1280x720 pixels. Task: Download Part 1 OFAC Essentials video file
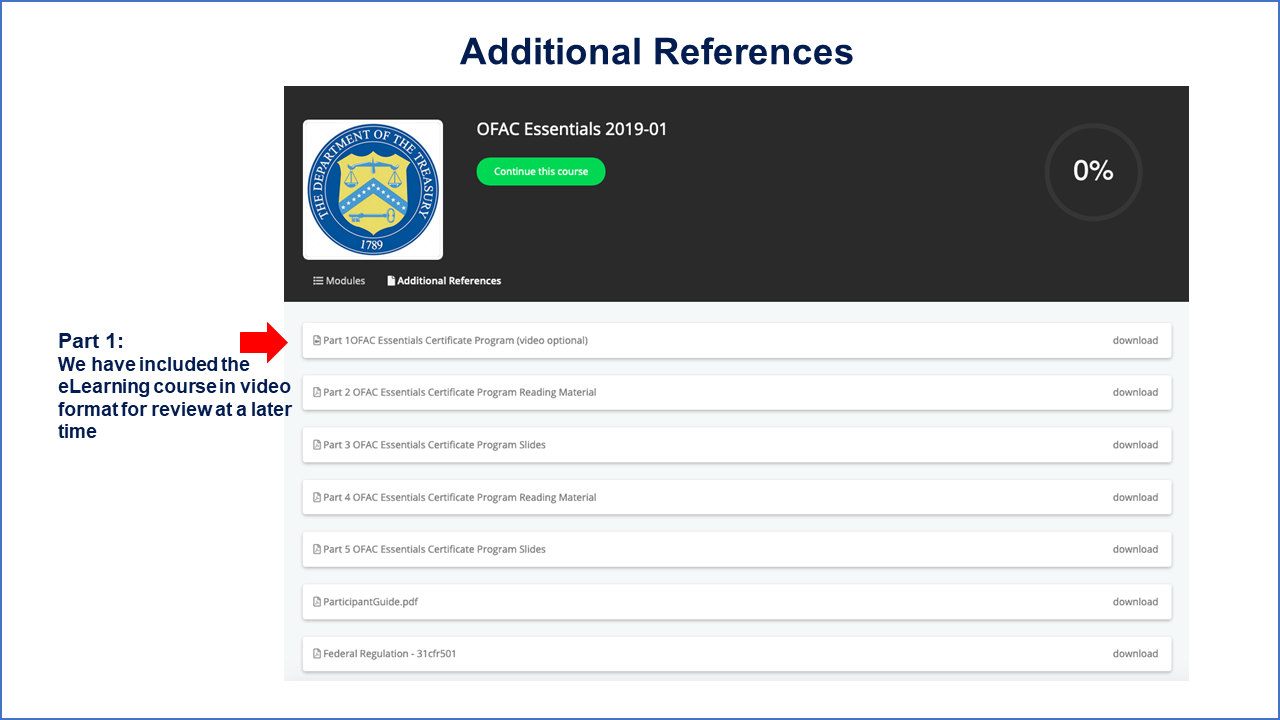1135,340
